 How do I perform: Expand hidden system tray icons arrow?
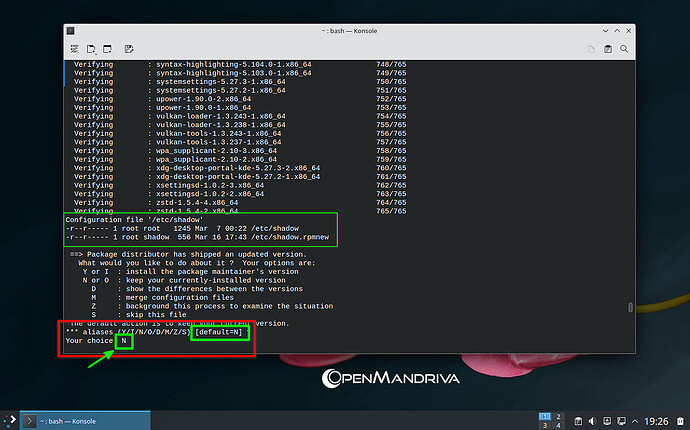tap(633, 419)
